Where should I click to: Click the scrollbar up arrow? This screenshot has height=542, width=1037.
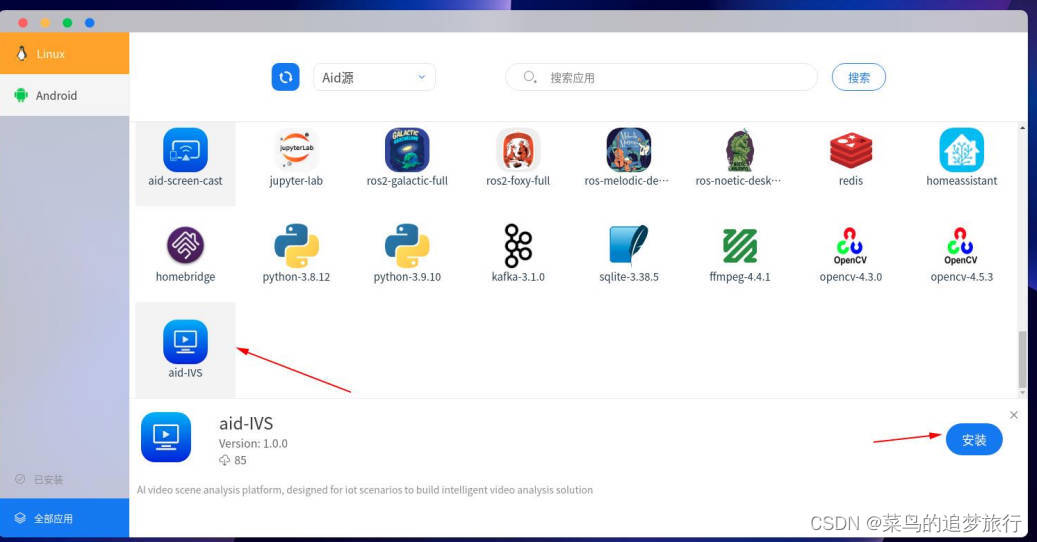tap(1022, 128)
